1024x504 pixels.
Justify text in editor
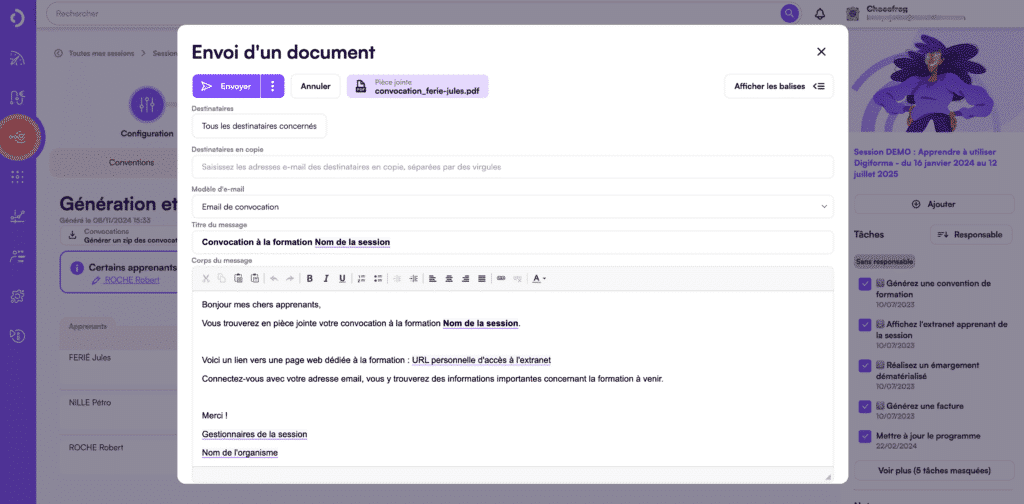click(x=481, y=279)
